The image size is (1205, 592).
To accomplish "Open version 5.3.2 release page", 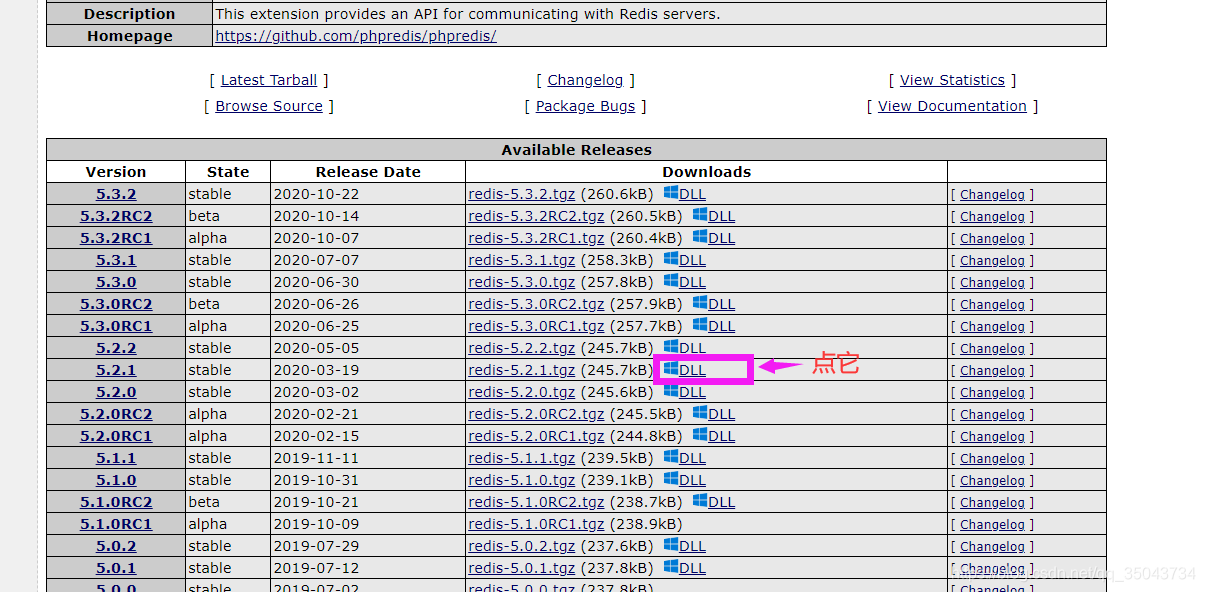I will pos(116,194).
